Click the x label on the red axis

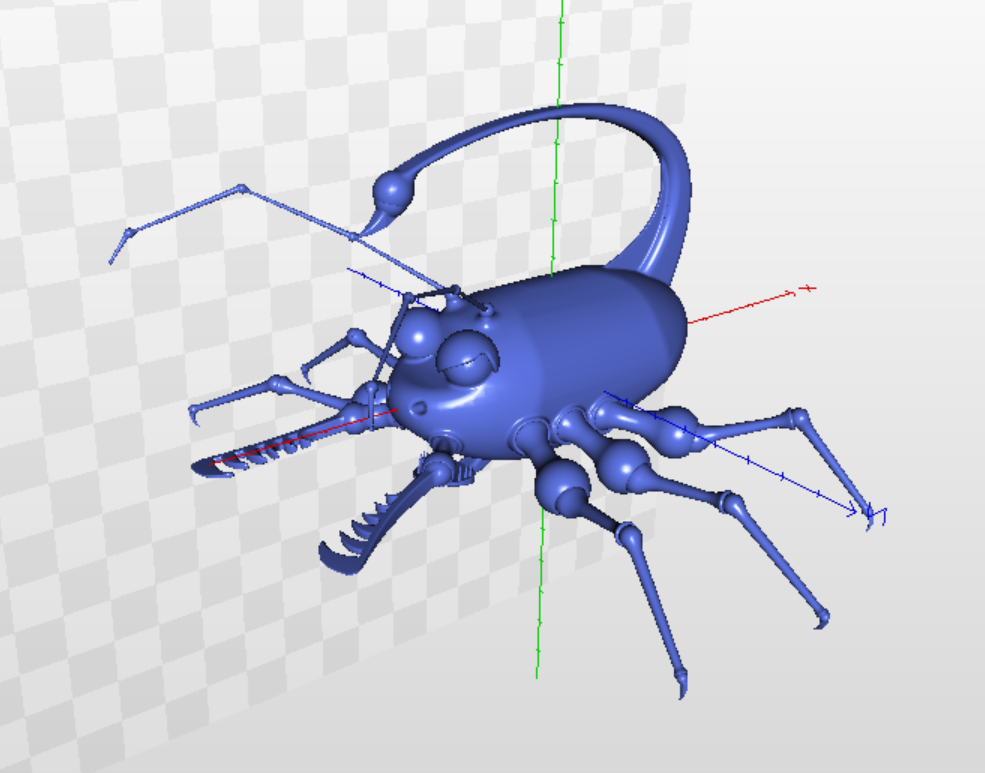click(x=809, y=288)
